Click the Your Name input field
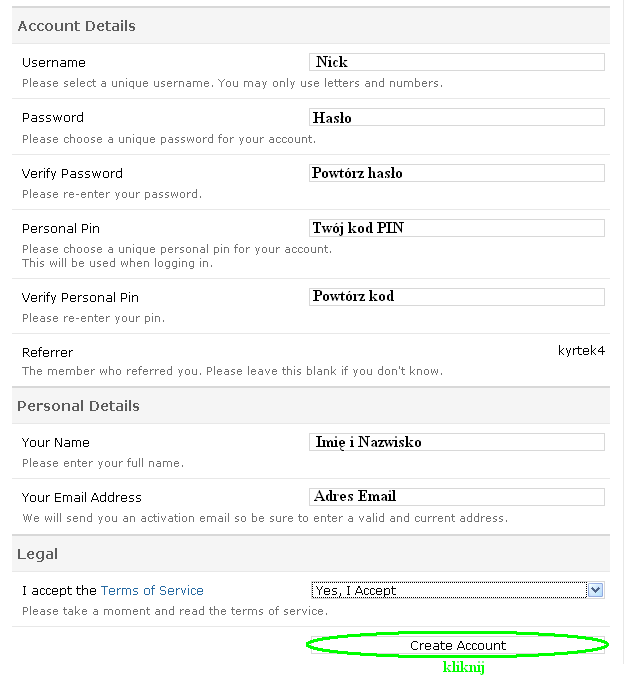This screenshot has height=682, width=626. tap(457, 442)
